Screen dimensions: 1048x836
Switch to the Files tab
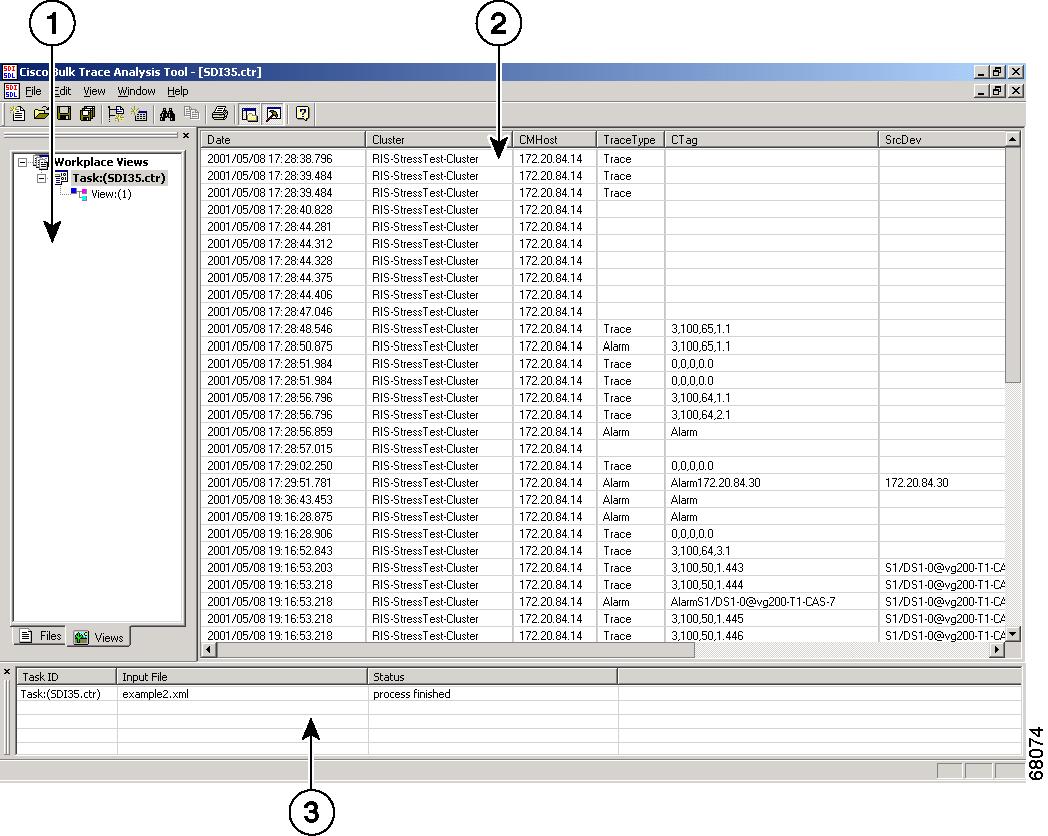[41, 636]
